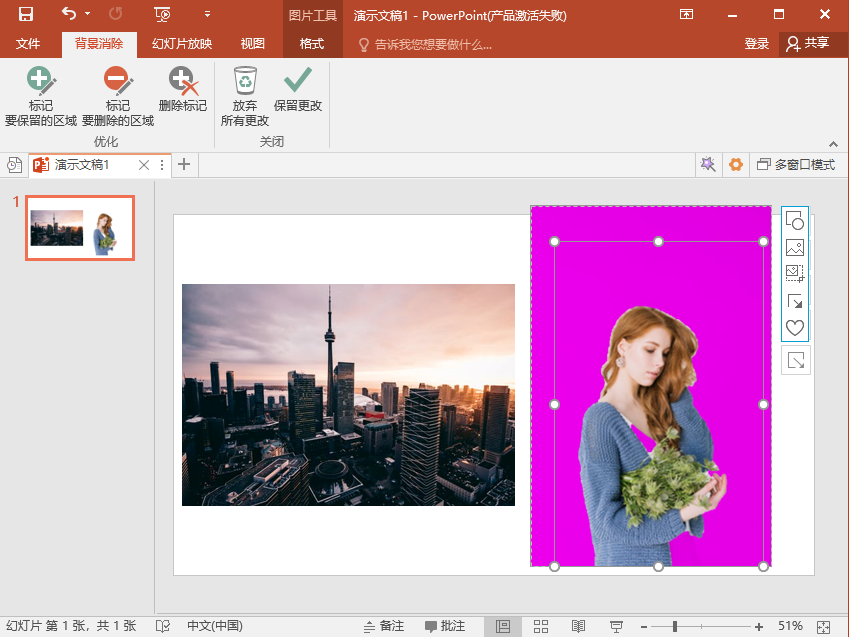Click 中文(中国) language in status bar
849x637 pixels.
tap(215, 626)
